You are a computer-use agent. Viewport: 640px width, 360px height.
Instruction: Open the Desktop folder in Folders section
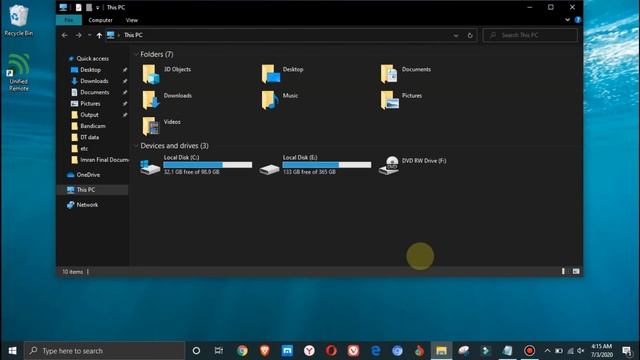(282, 74)
